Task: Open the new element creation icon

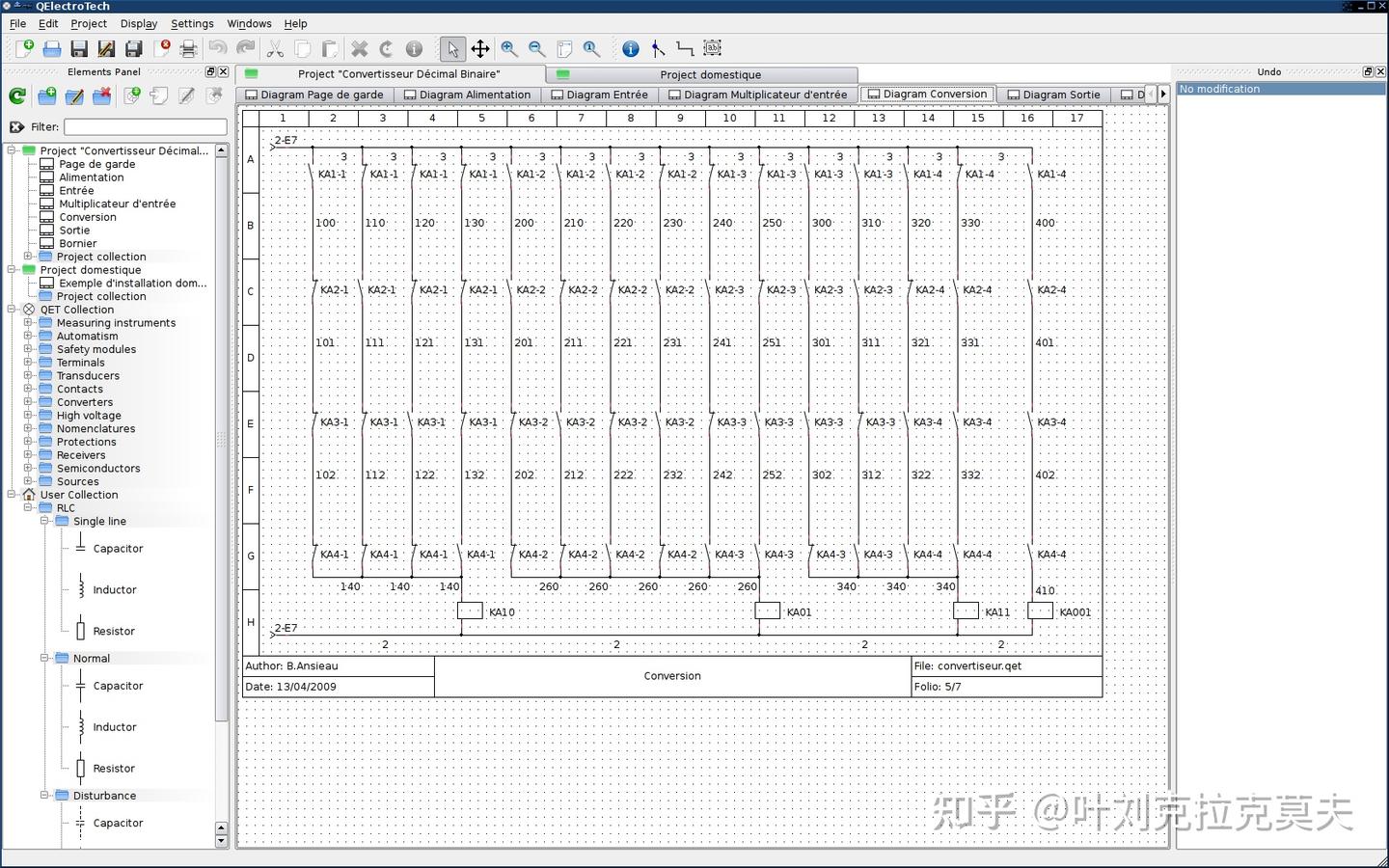Action: [x=132, y=95]
